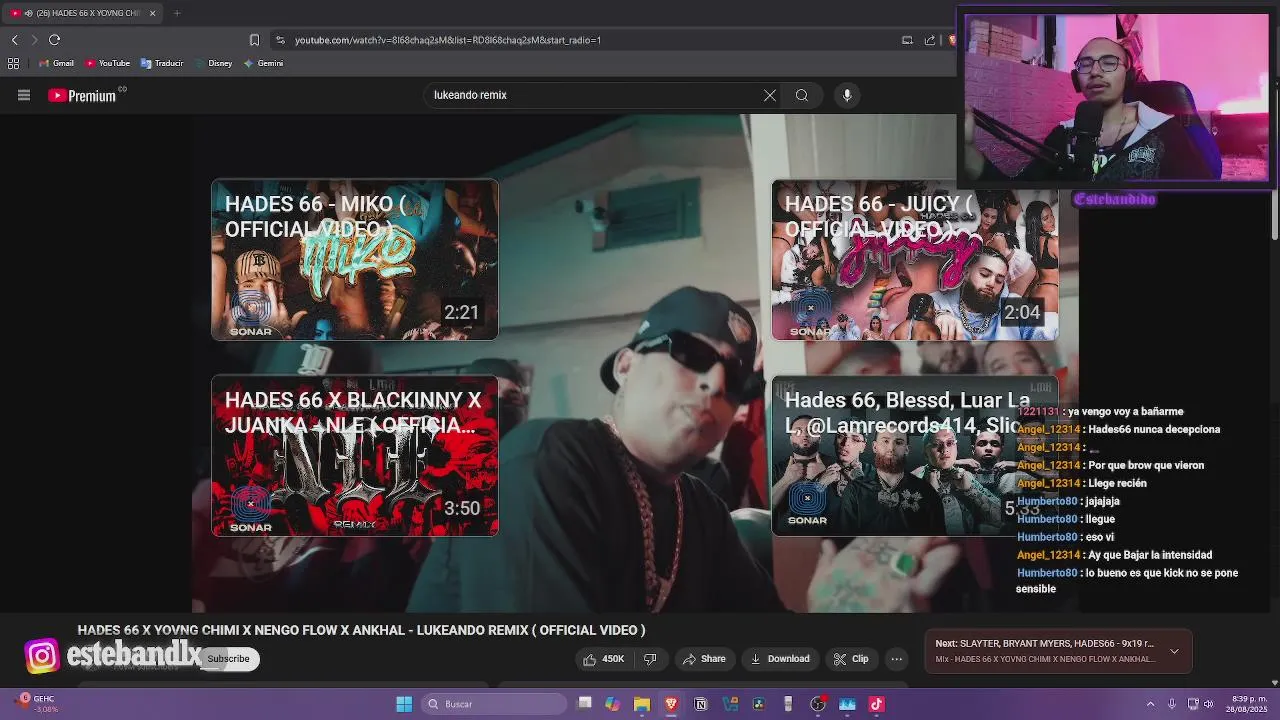Click Humberto80 'eso vi' chat message

click(x=1065, y=537)
